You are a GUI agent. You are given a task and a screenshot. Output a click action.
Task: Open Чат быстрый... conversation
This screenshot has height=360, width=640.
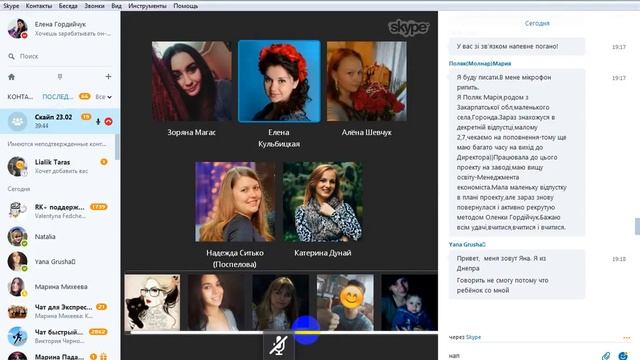(60, 336)
